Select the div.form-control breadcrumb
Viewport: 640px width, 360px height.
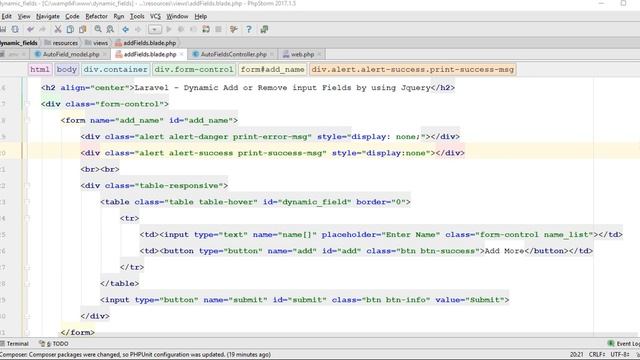[194, 69]
